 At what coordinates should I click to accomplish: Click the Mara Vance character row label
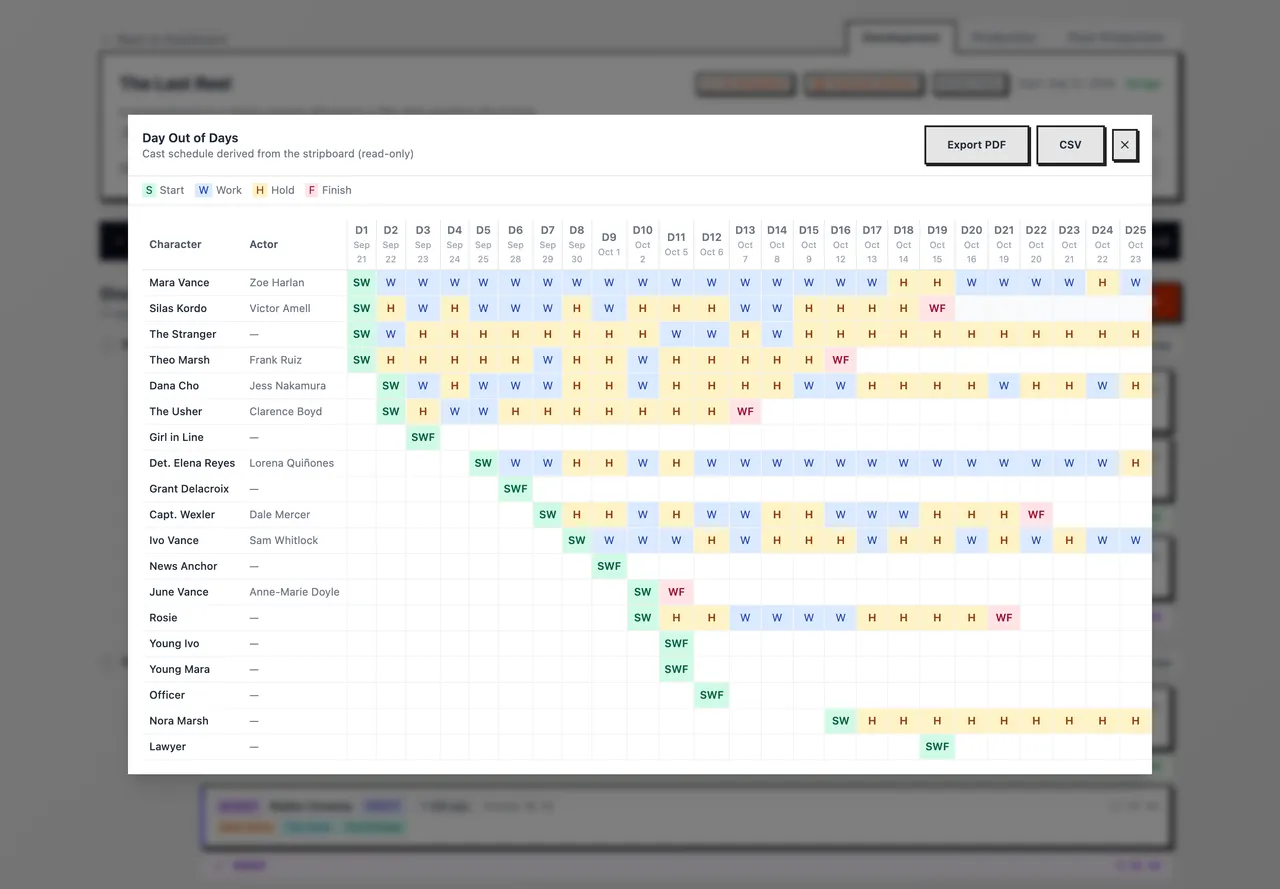point(179,283)
